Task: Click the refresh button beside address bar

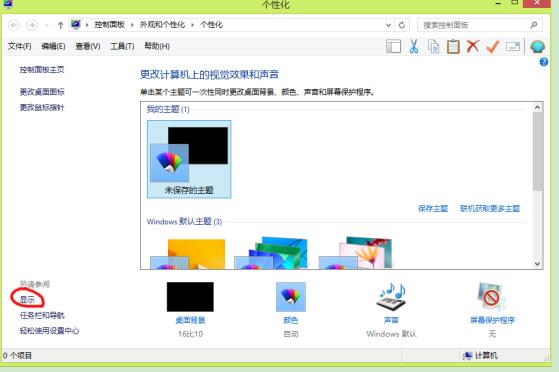Action: [x=402, y=25]
